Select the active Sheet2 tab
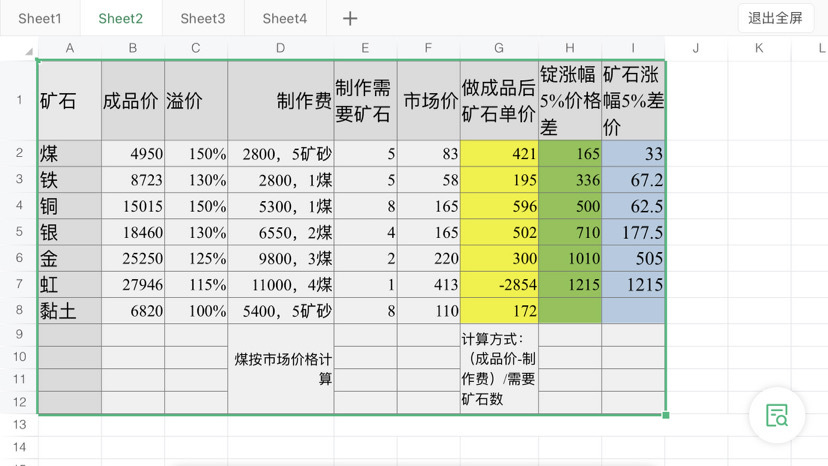 click(120, 18)
